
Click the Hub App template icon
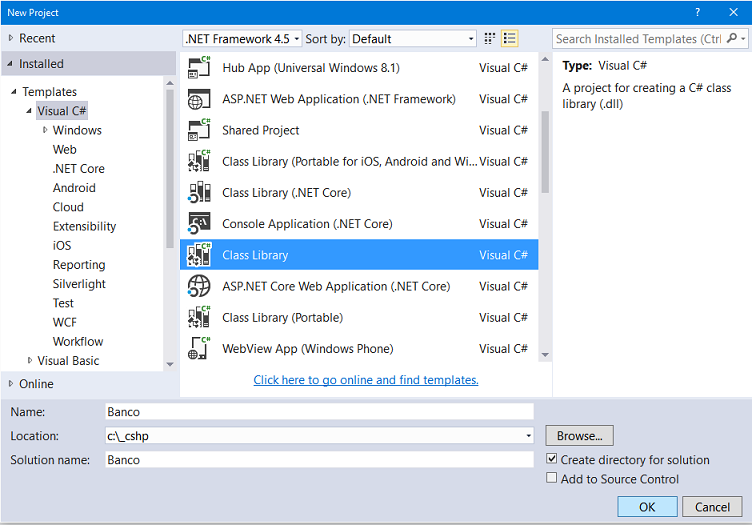click(x=199, y=68)
